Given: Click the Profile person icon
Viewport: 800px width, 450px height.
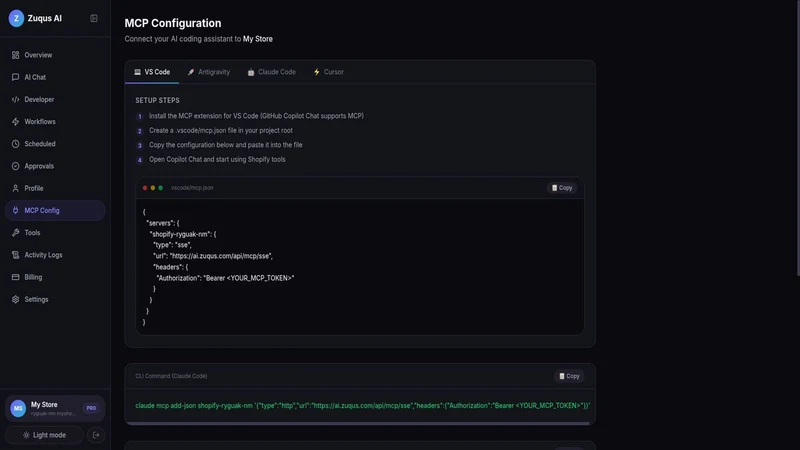Looking at the screenshot, I should coord(15,188).
